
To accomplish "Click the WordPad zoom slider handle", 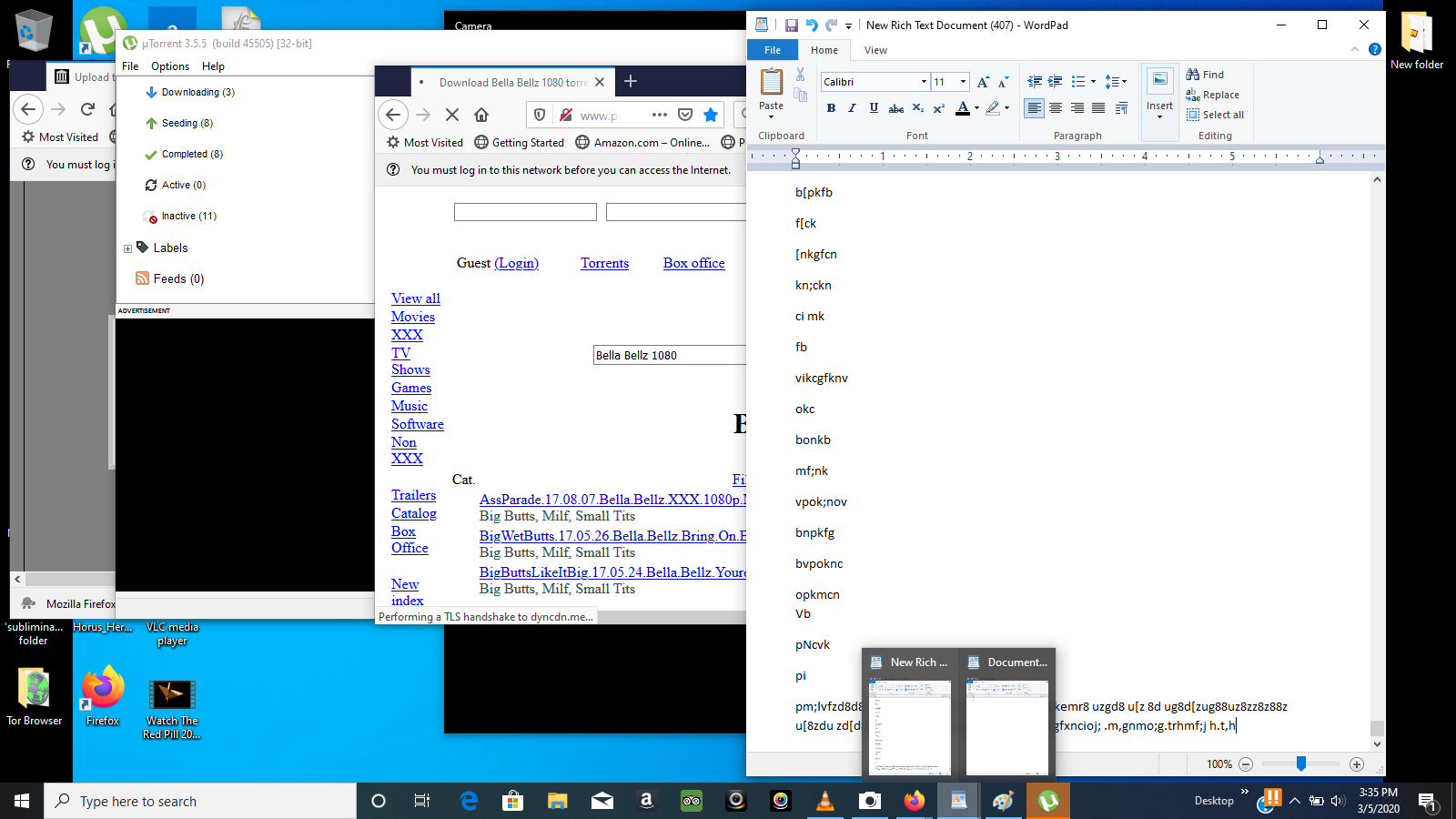I will [x=1301, y=763].
